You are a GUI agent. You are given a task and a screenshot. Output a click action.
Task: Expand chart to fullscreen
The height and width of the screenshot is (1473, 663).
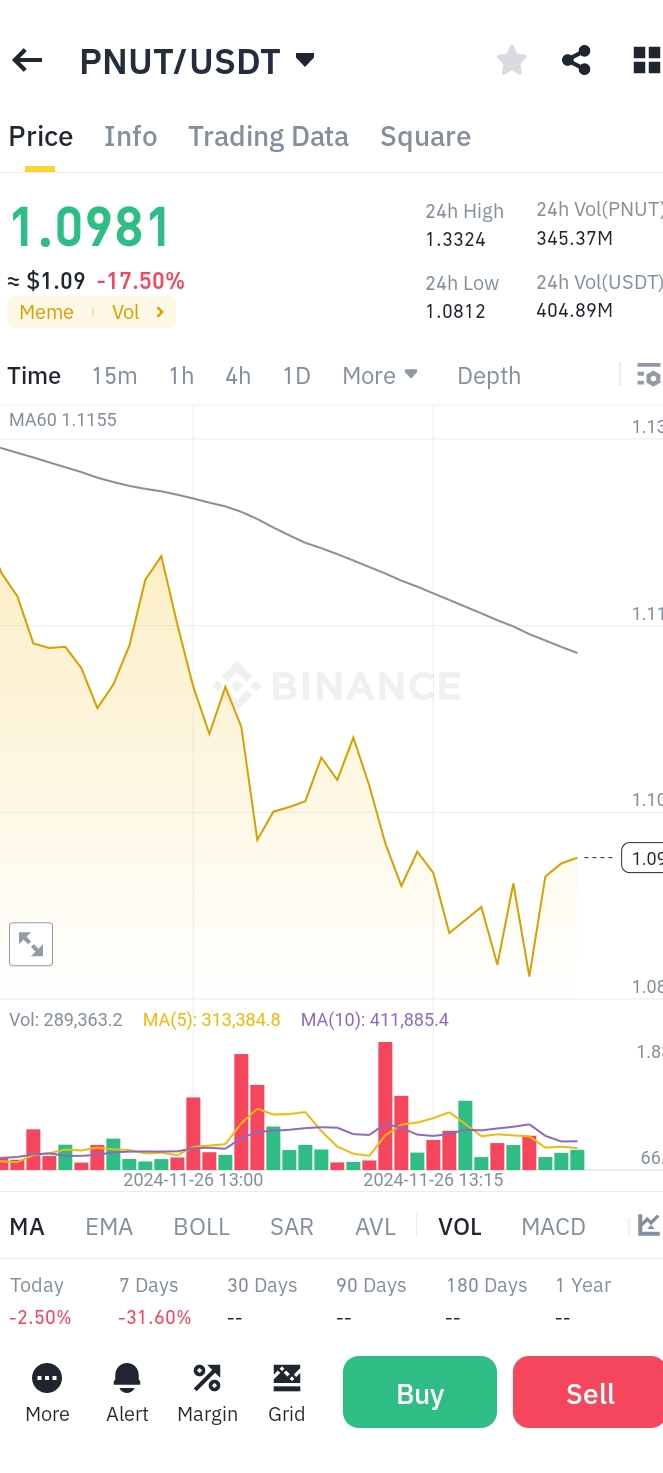(31, 944)
